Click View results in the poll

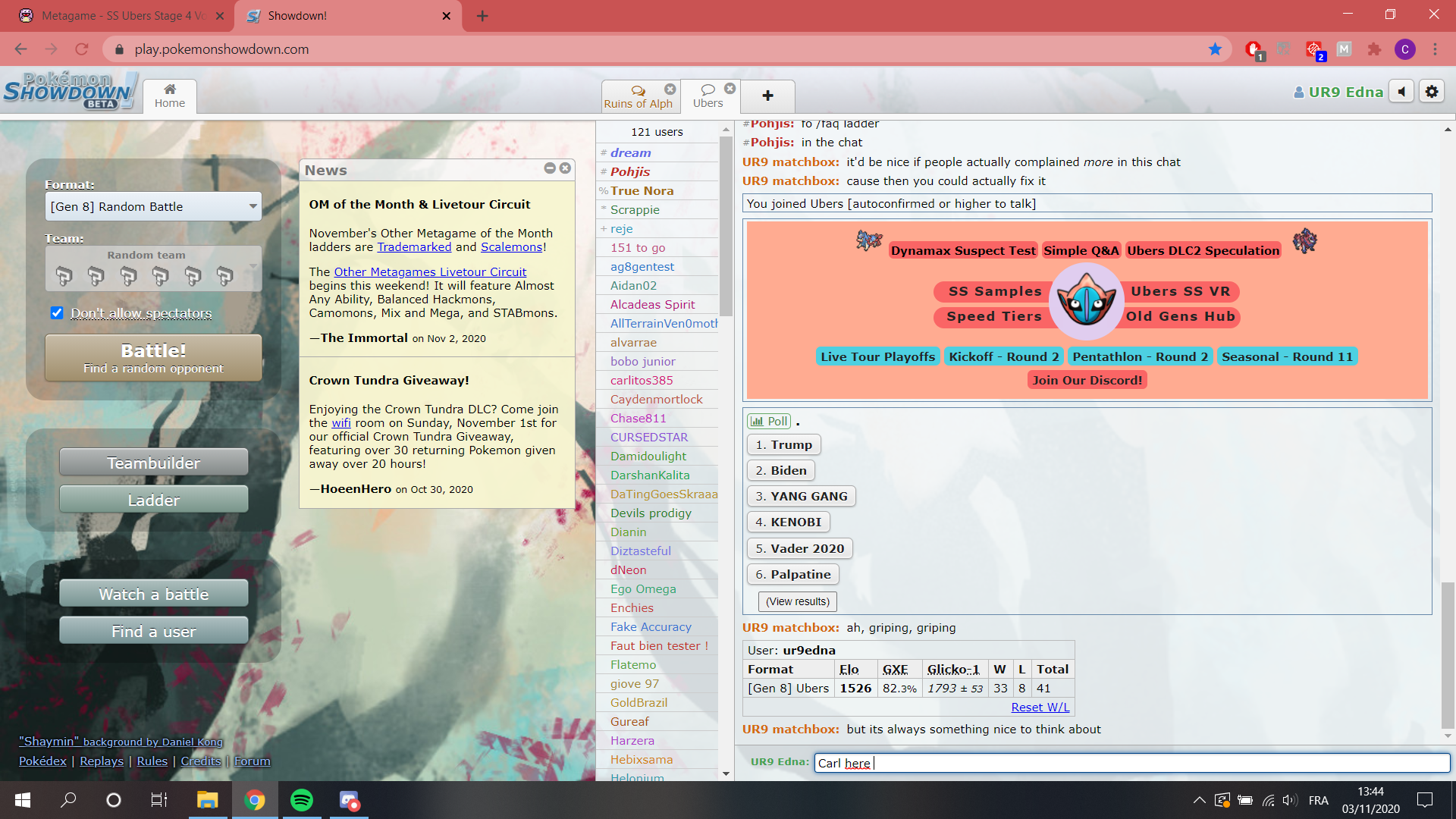797,602
